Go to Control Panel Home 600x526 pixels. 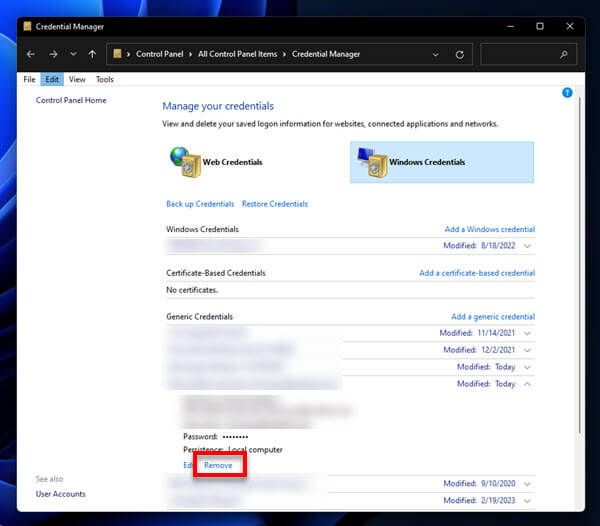click(71, 100)
